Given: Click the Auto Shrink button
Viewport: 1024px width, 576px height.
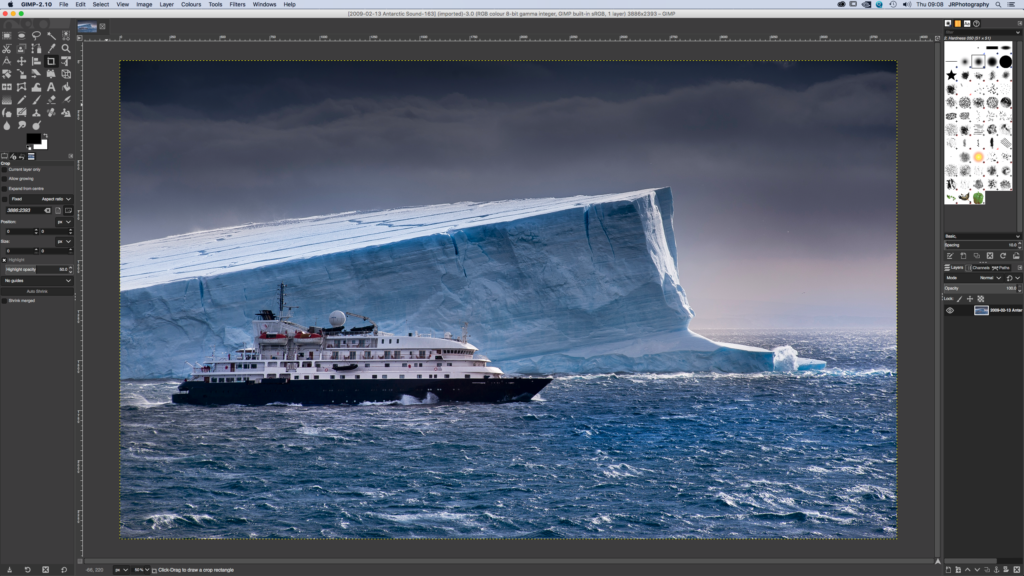Looking at the screenshot, I should click(x=37, y=291).
